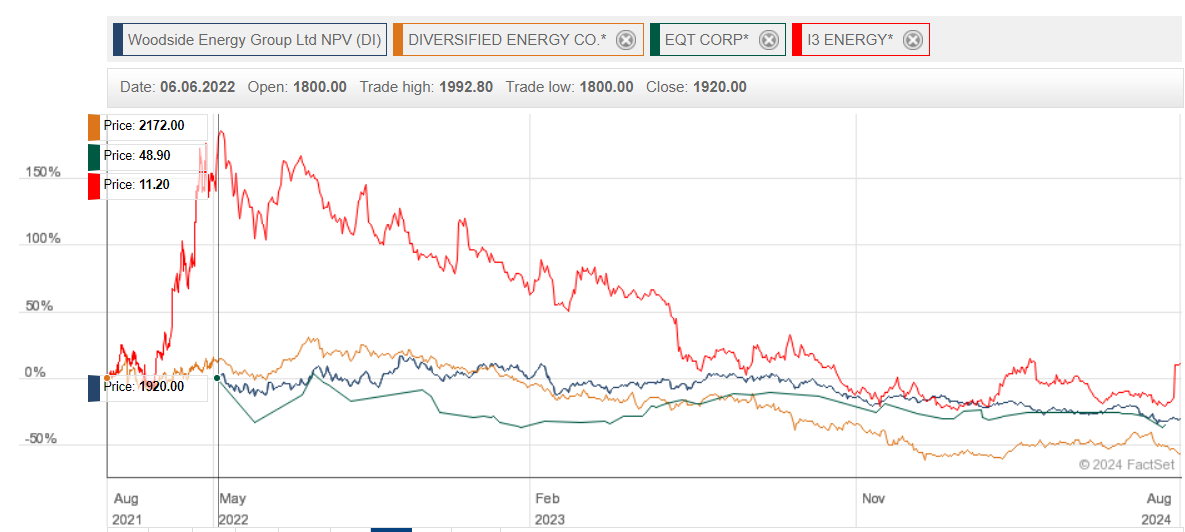1185x532 pixels.
Task: Click the navy Price 1920.00 tooltip
Action: click(147, 387)
